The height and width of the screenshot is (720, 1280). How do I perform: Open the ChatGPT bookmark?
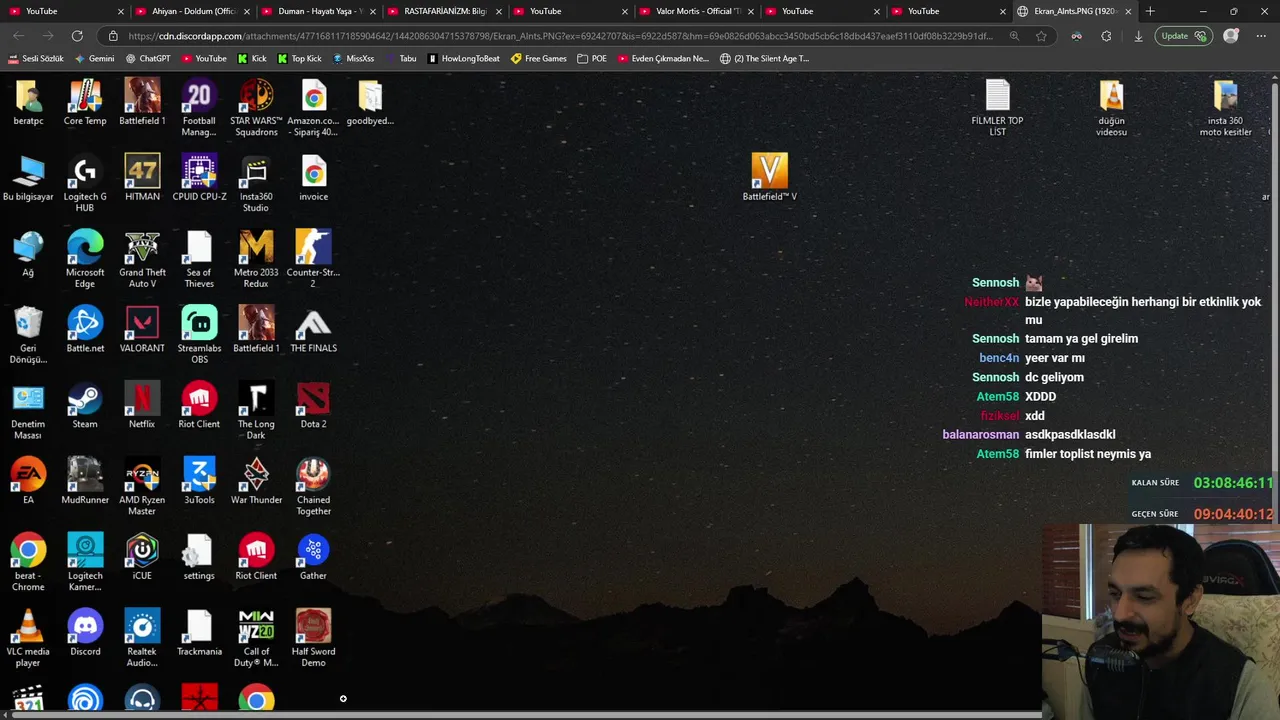coord(148,58)
